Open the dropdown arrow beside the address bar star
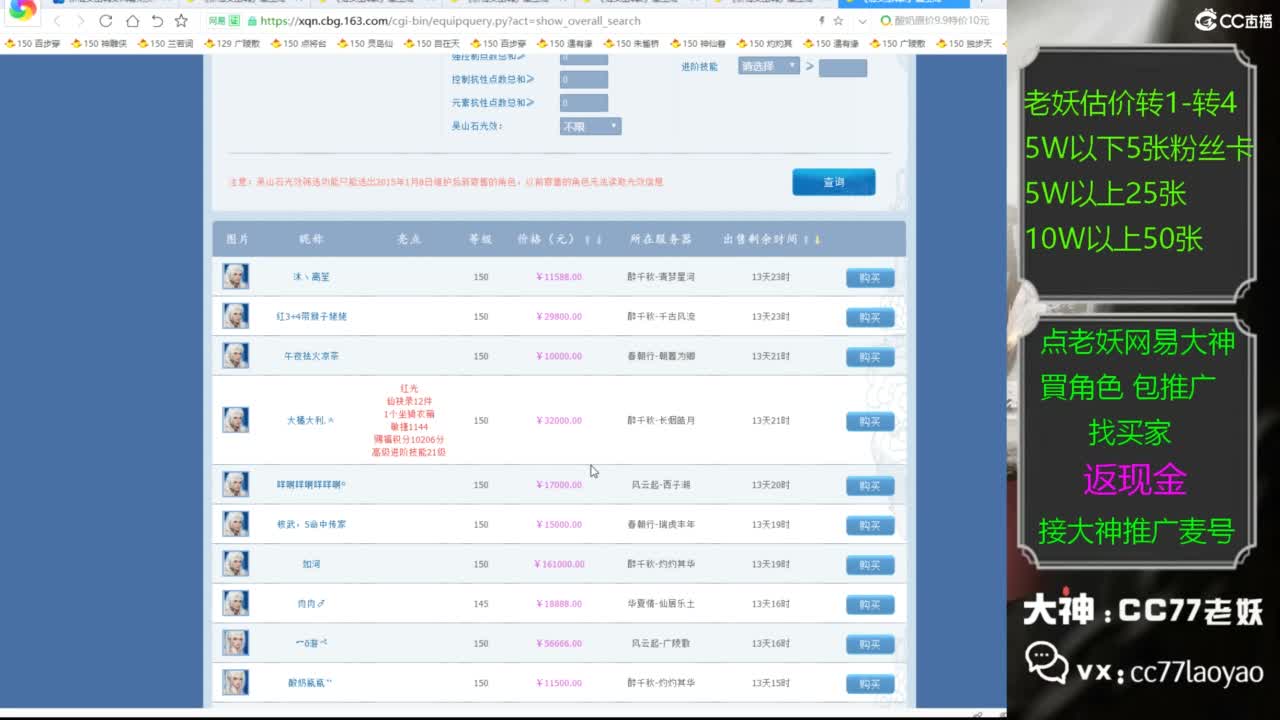Image resolution: width=1280 pixels, height=720 pixels. click(861, 21)
